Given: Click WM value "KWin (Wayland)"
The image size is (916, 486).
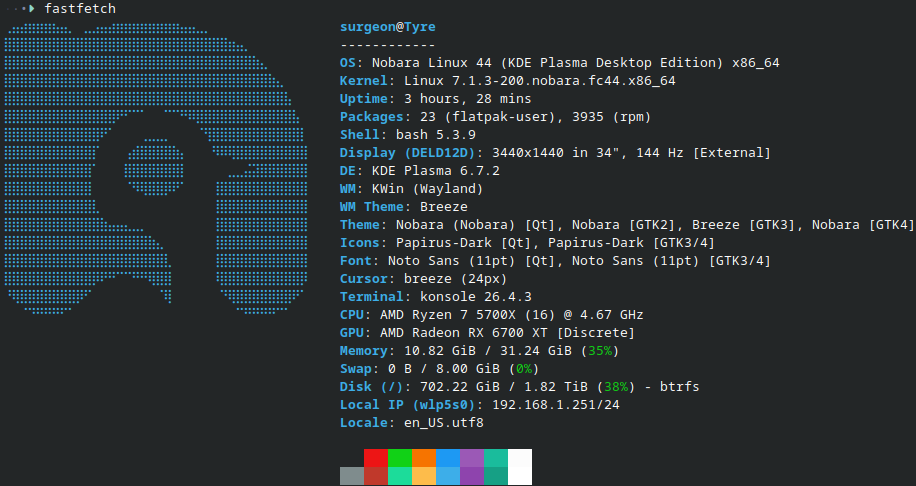Looking at the screenshot, I should pyautogui.click(x=428, y=189).
